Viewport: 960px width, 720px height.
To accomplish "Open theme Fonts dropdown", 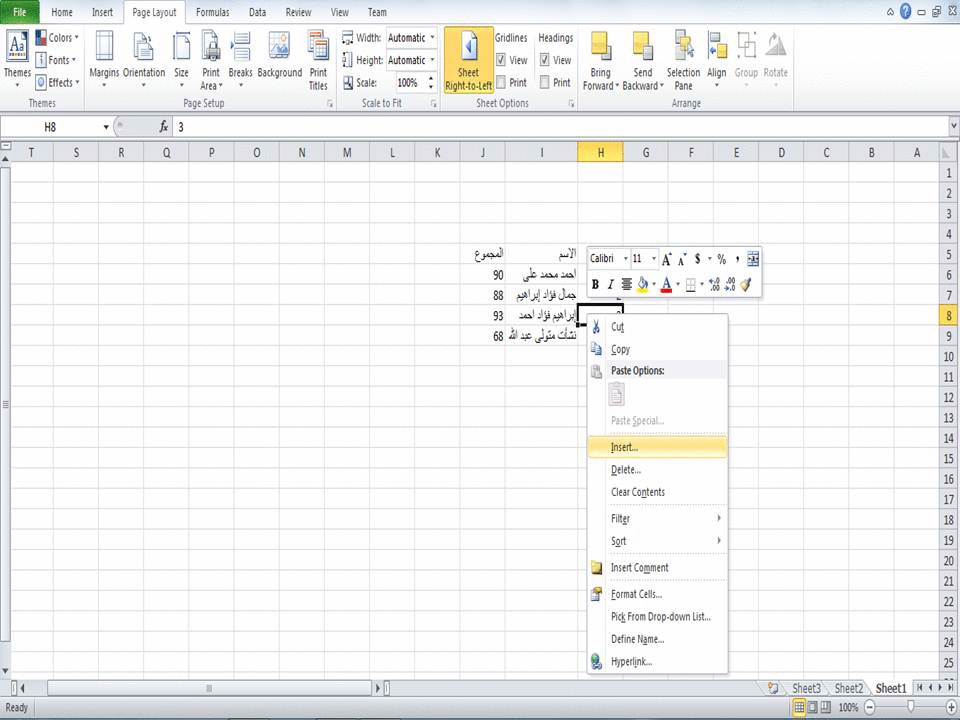I will click(x=56, y=60).
